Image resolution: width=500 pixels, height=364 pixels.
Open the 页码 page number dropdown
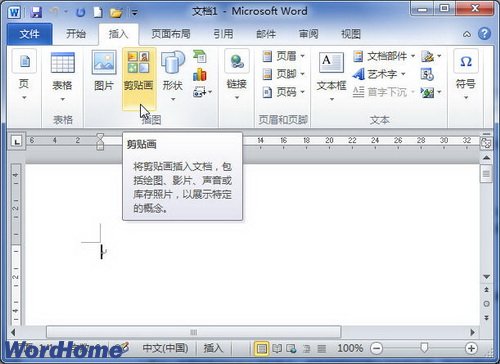pos(283,92)
